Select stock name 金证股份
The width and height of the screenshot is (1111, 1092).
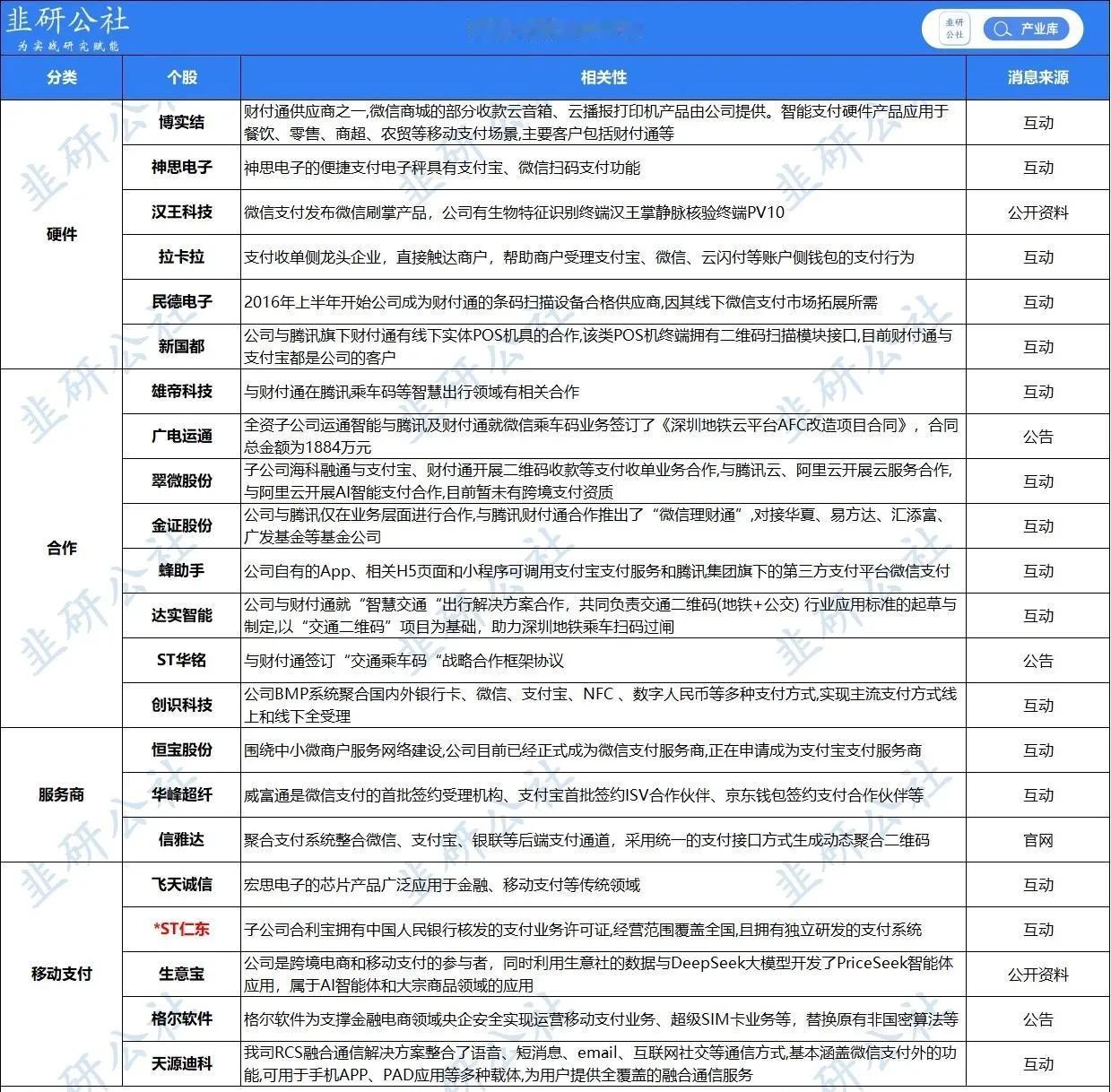tap(181, 525)
